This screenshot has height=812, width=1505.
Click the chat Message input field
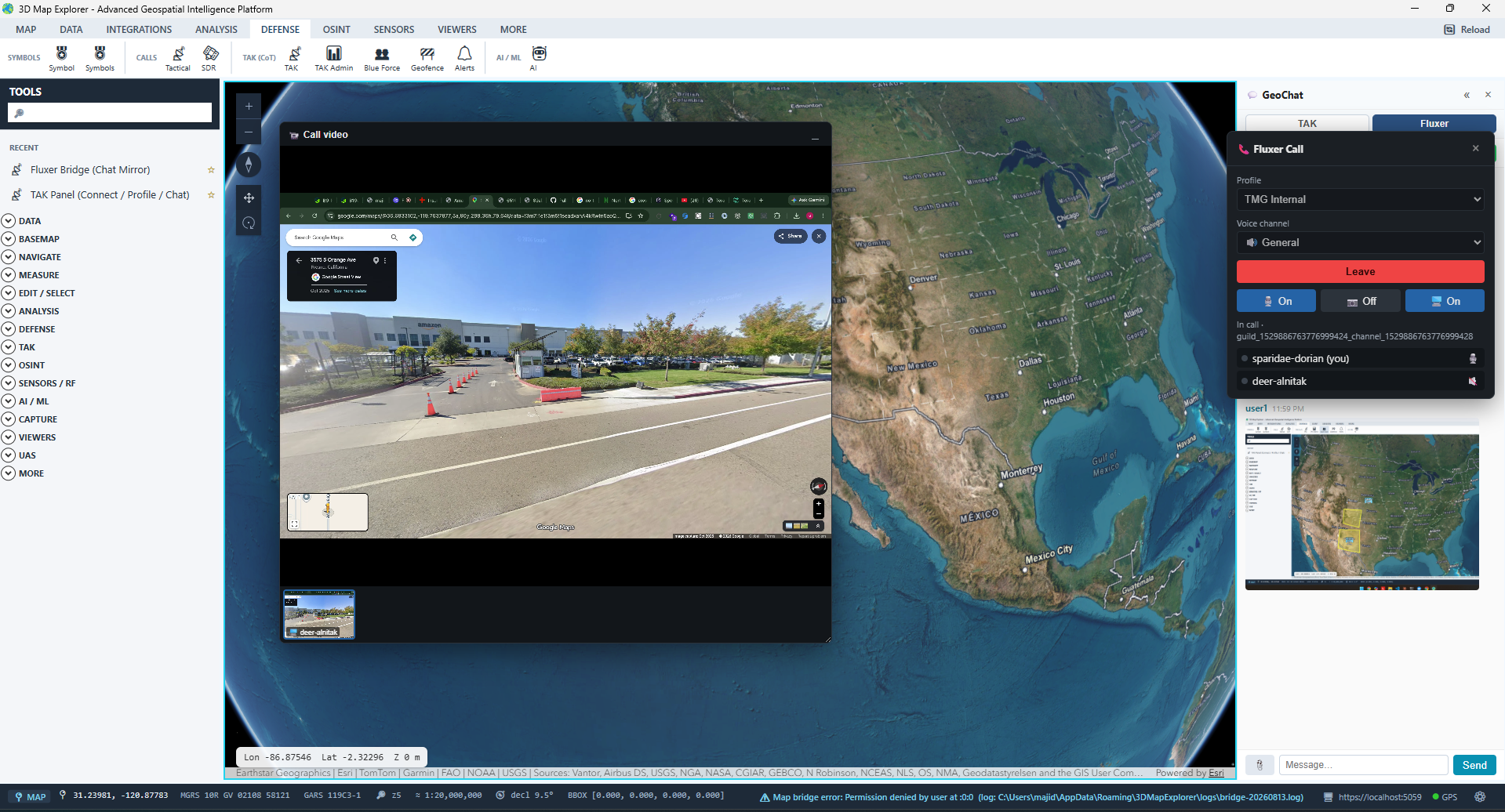pos(1363,765)
